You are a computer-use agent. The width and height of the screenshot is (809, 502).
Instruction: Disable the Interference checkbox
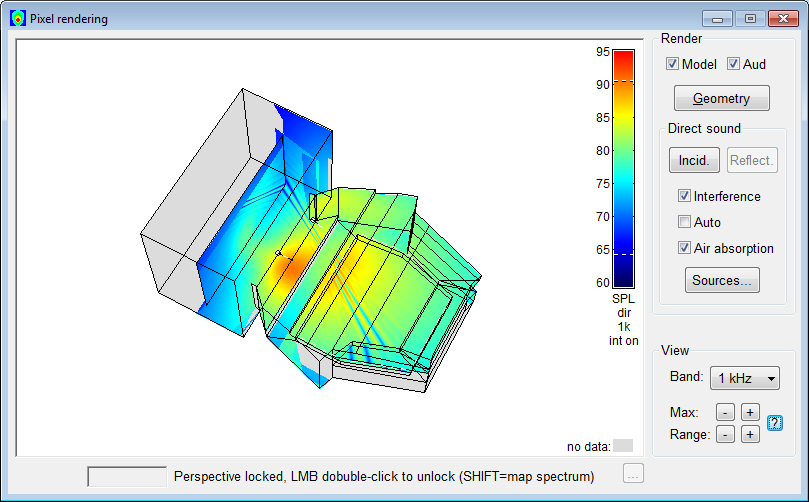click(685, 196)
